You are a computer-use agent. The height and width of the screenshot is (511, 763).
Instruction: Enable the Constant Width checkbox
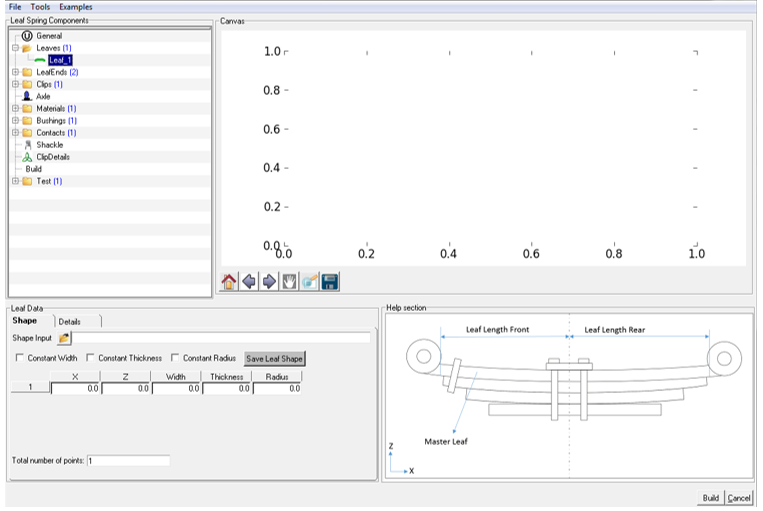20,358
